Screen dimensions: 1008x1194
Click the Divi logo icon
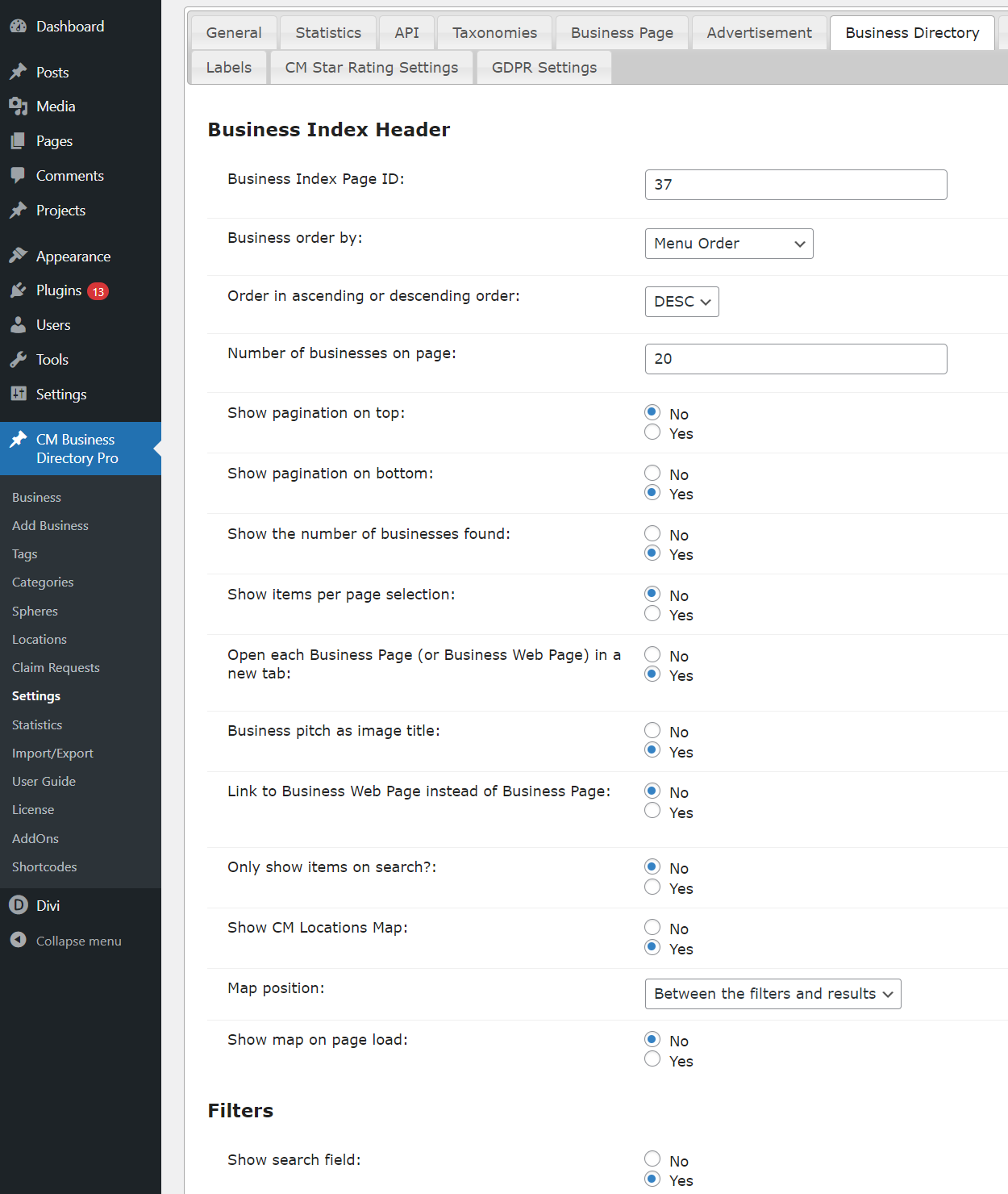point(19,906)
